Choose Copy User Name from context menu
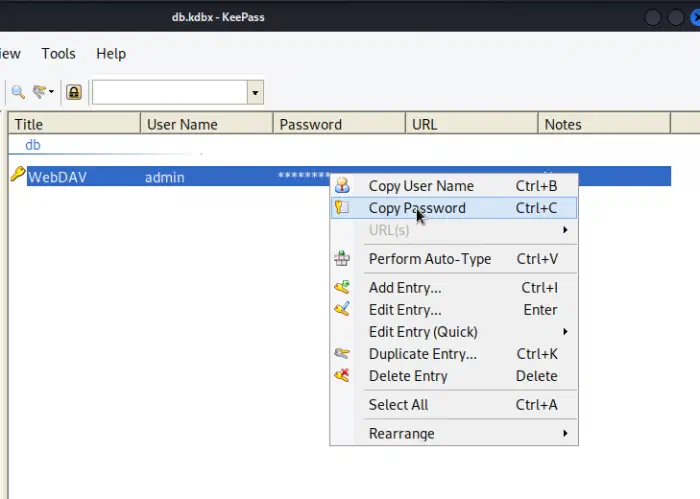700x499 pixels. [x=454, y=186]
